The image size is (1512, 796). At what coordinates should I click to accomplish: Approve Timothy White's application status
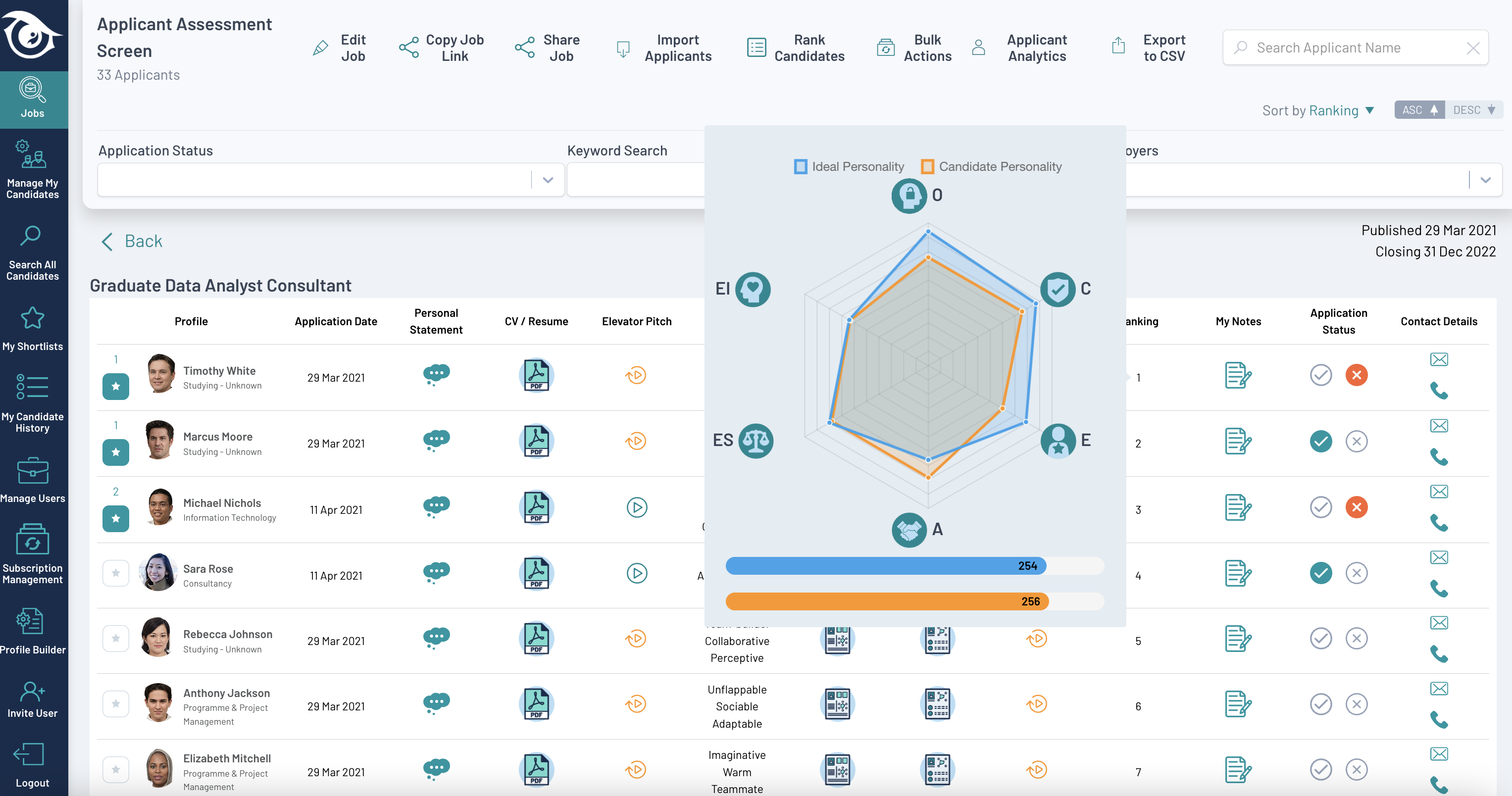[1321, 376]
